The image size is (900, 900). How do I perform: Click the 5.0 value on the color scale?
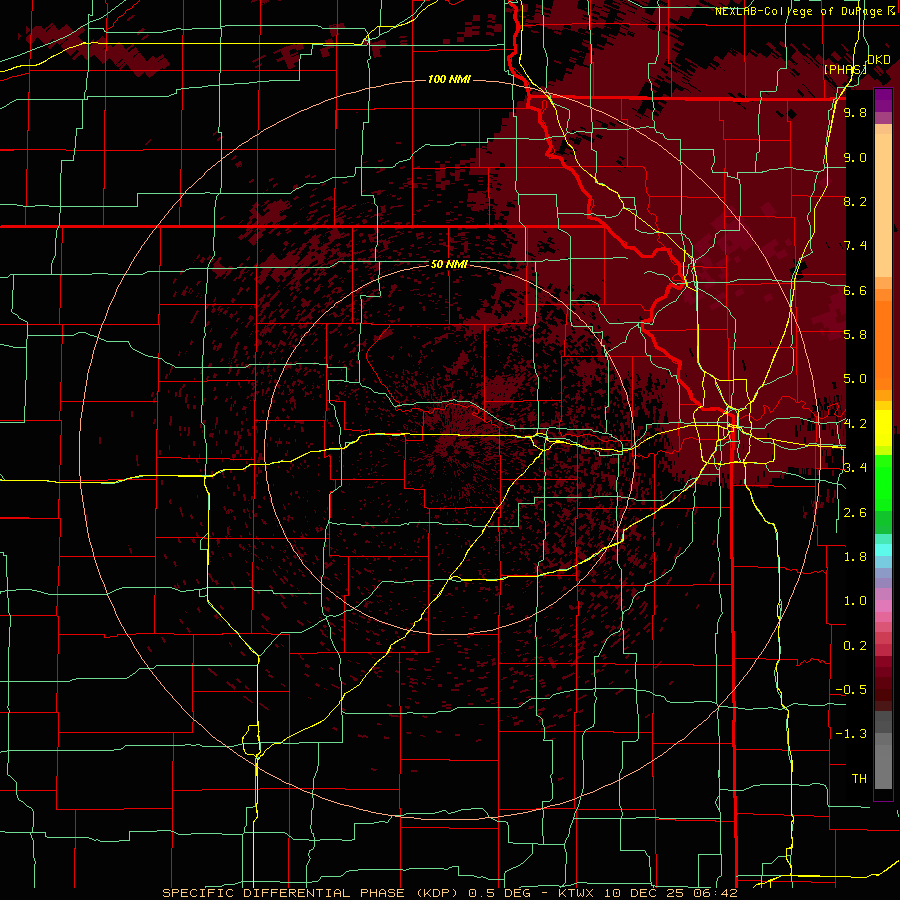pos(855,379)
